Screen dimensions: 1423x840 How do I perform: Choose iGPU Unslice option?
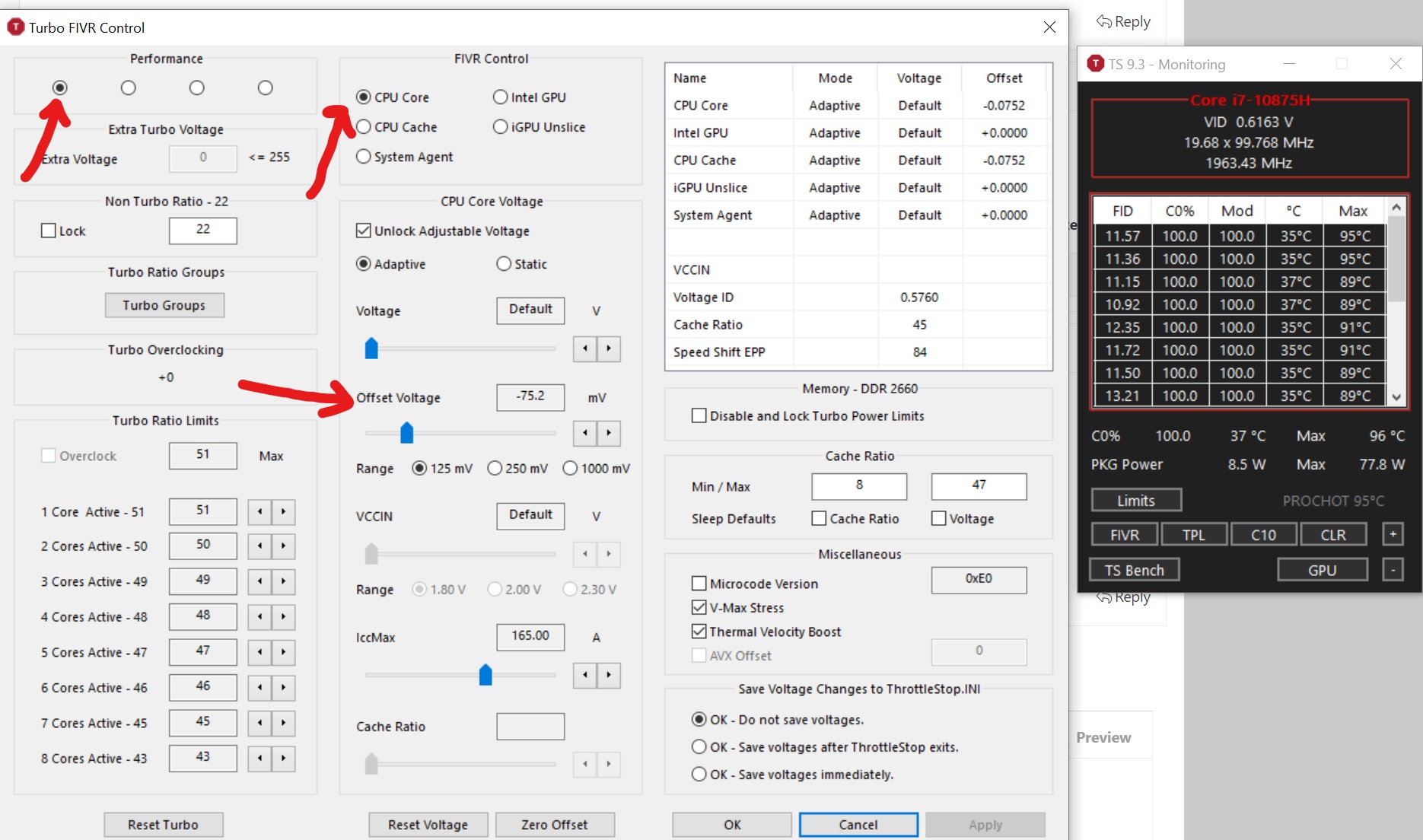(x=540, y=127)
